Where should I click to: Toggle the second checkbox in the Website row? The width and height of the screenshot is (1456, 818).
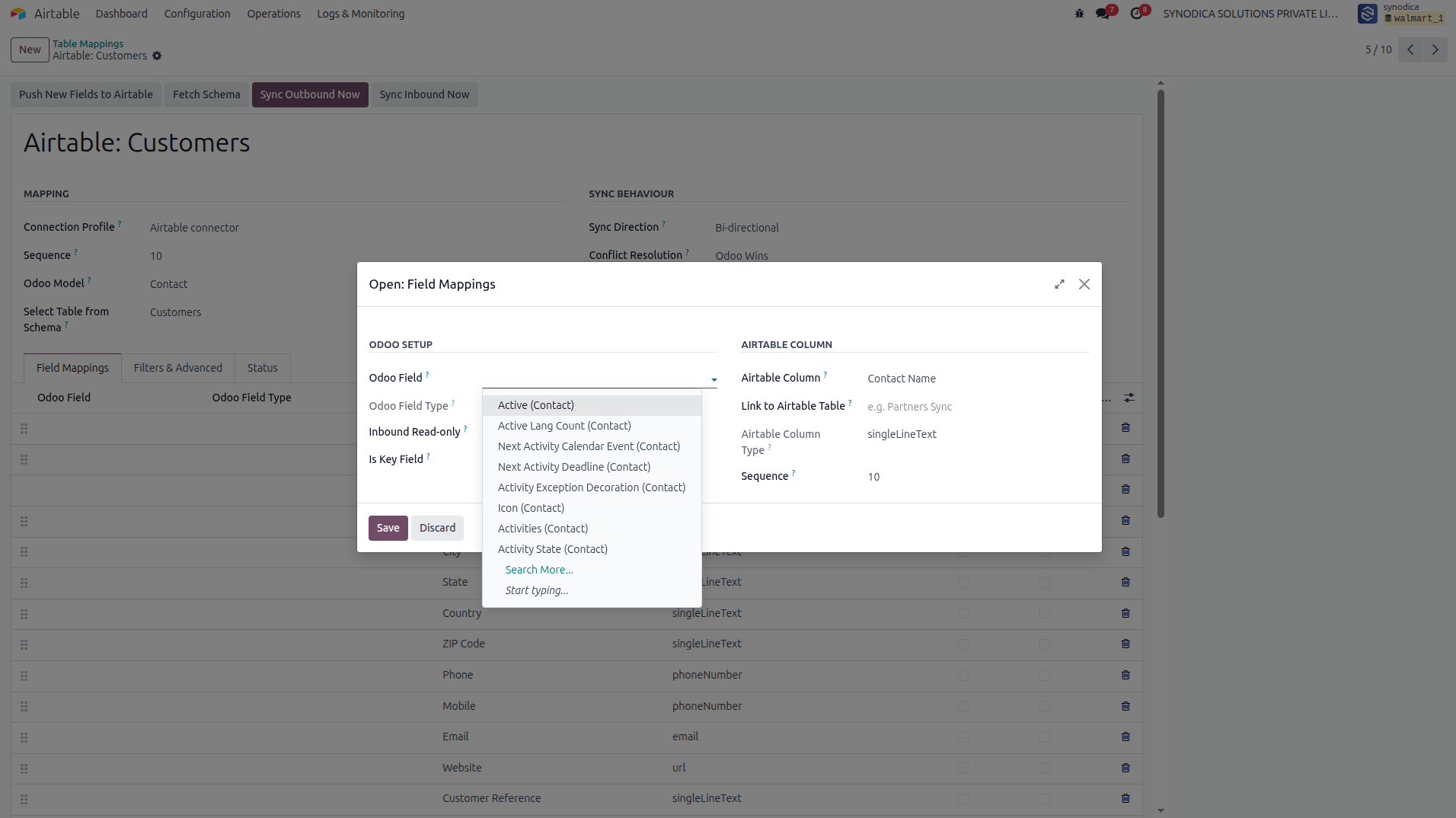[x=1045, y=768]
